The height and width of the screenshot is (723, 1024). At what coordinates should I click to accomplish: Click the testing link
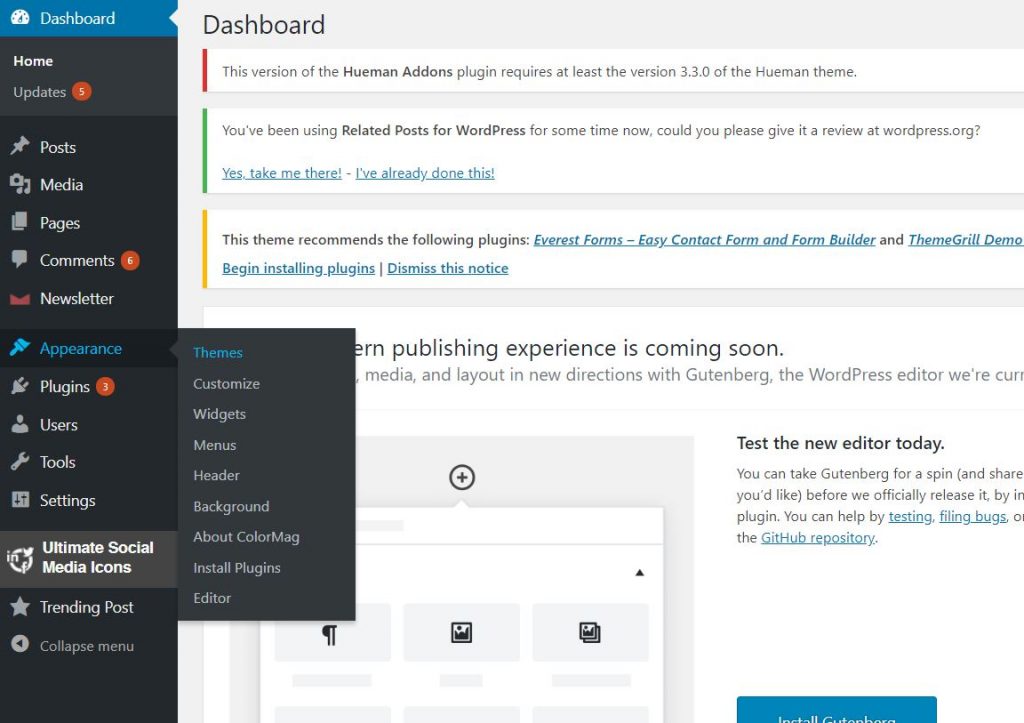[x=910, y=517]
